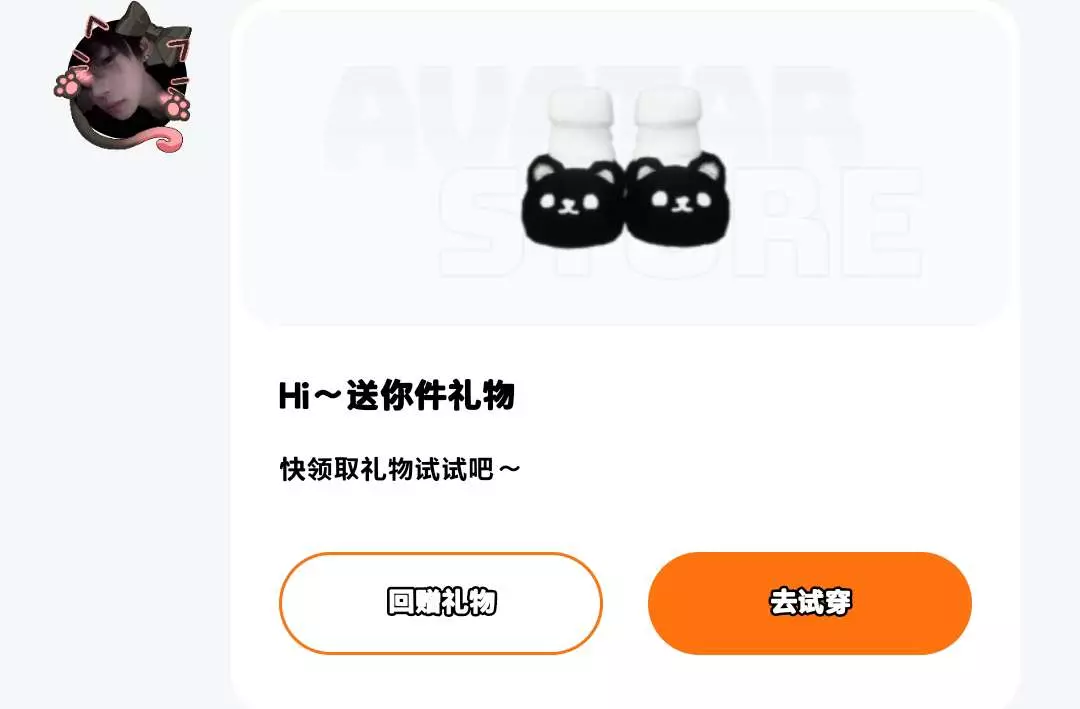Image resolution: width=1080 pixels, height=709 pixels.
Task: Select the right black cat slipper
Action: pyautogui.click(x=678, y=200)
